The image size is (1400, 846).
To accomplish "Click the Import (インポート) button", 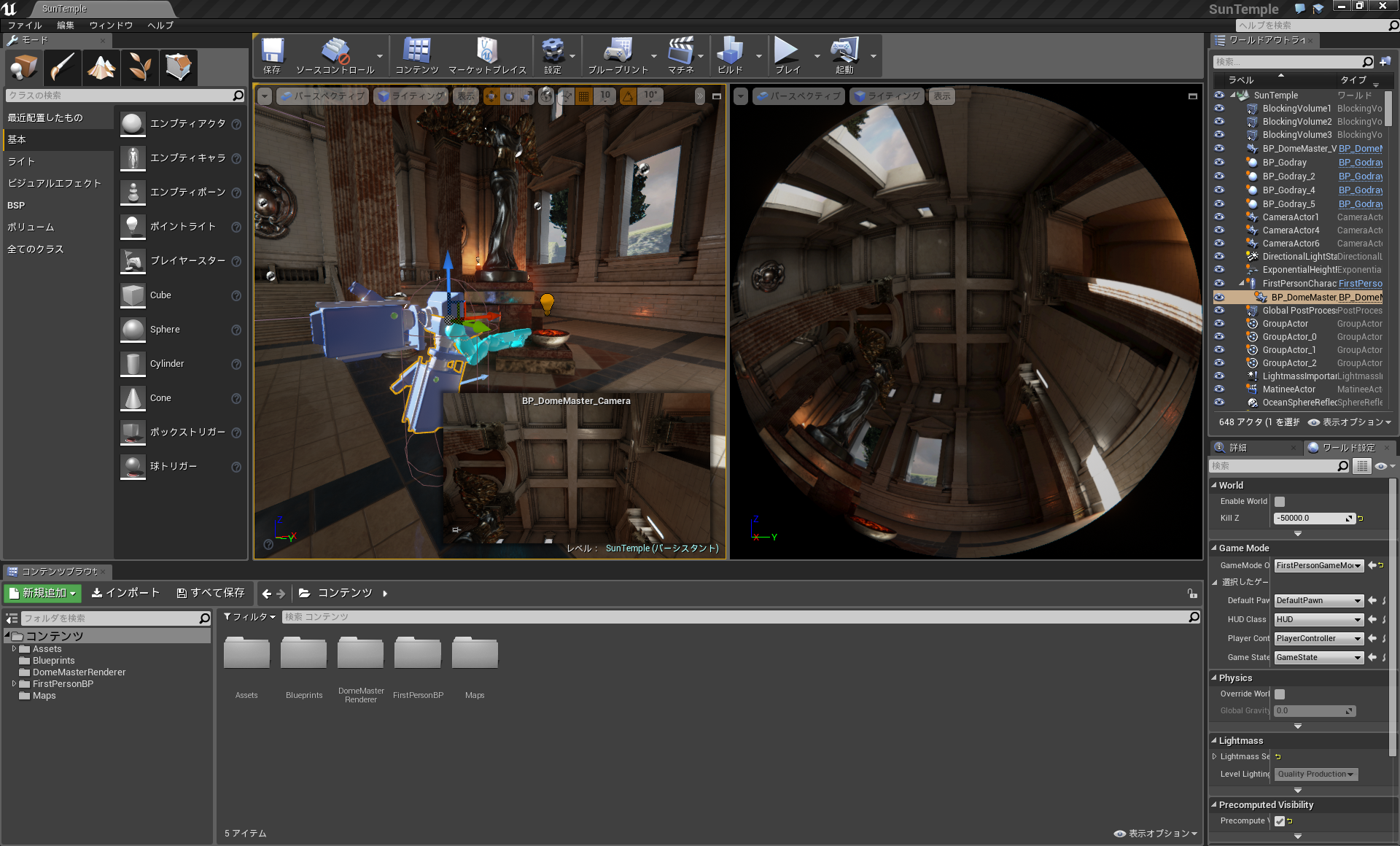I will coord(125,594).
